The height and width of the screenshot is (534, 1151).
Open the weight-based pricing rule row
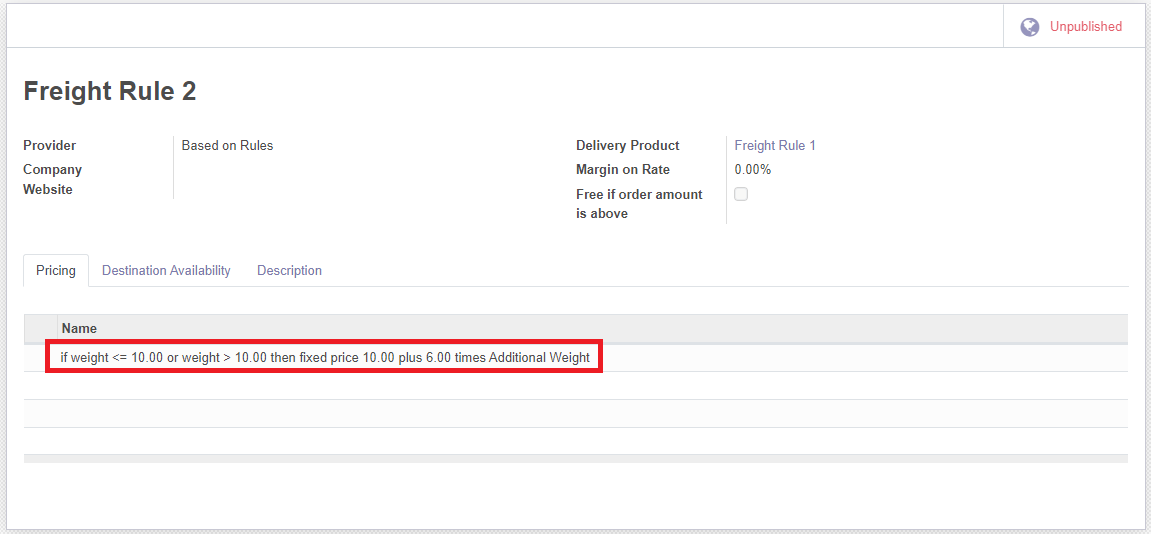324,357
